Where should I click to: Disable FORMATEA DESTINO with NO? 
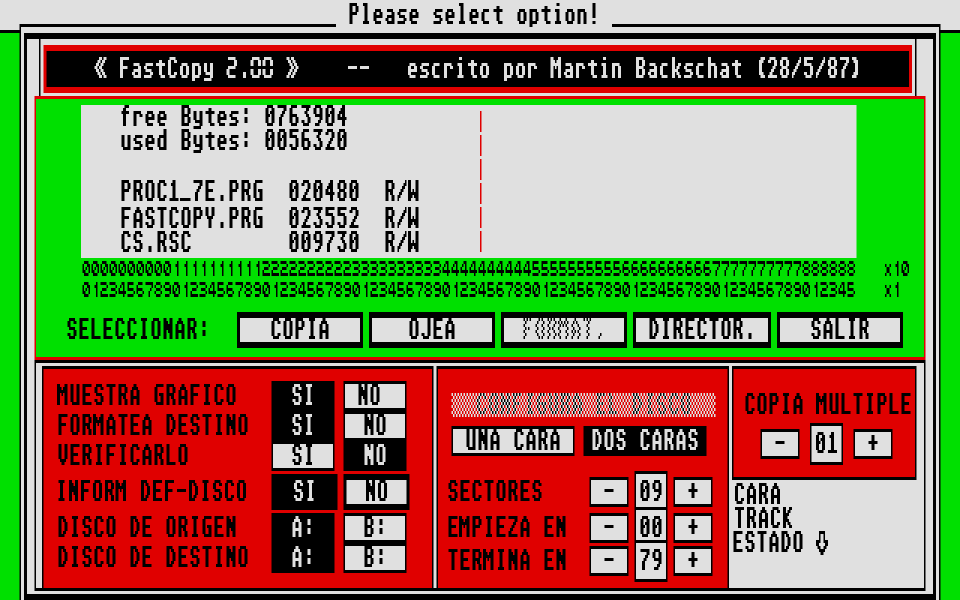[x=375, y=426]
